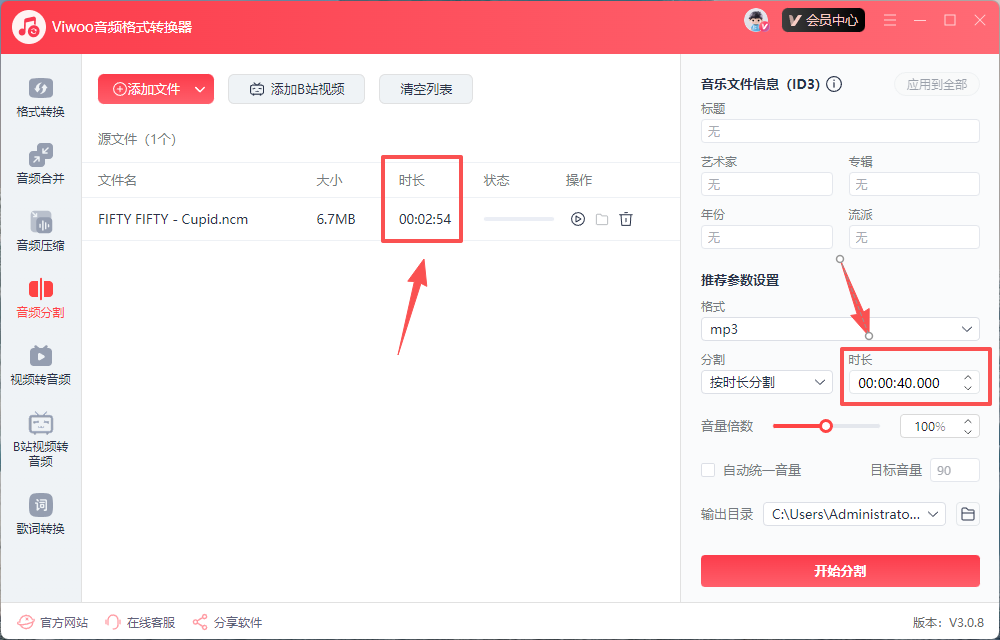1000x640 pixels.
Task: Open the 按时长分割 split mode dropdown
Action: coord(766,382)
